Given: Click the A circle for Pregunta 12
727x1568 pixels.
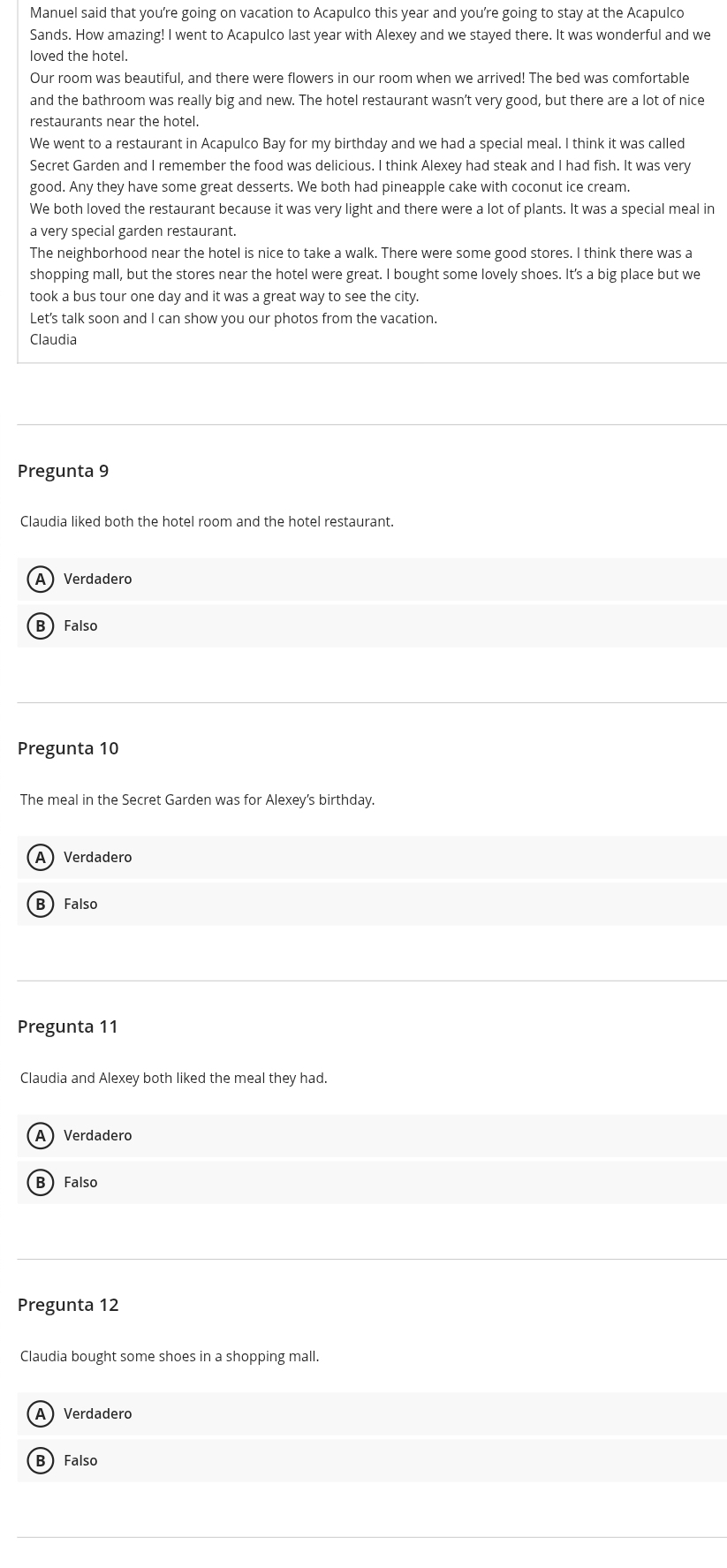Looking at the screenshot, I should pos(41,1414).
